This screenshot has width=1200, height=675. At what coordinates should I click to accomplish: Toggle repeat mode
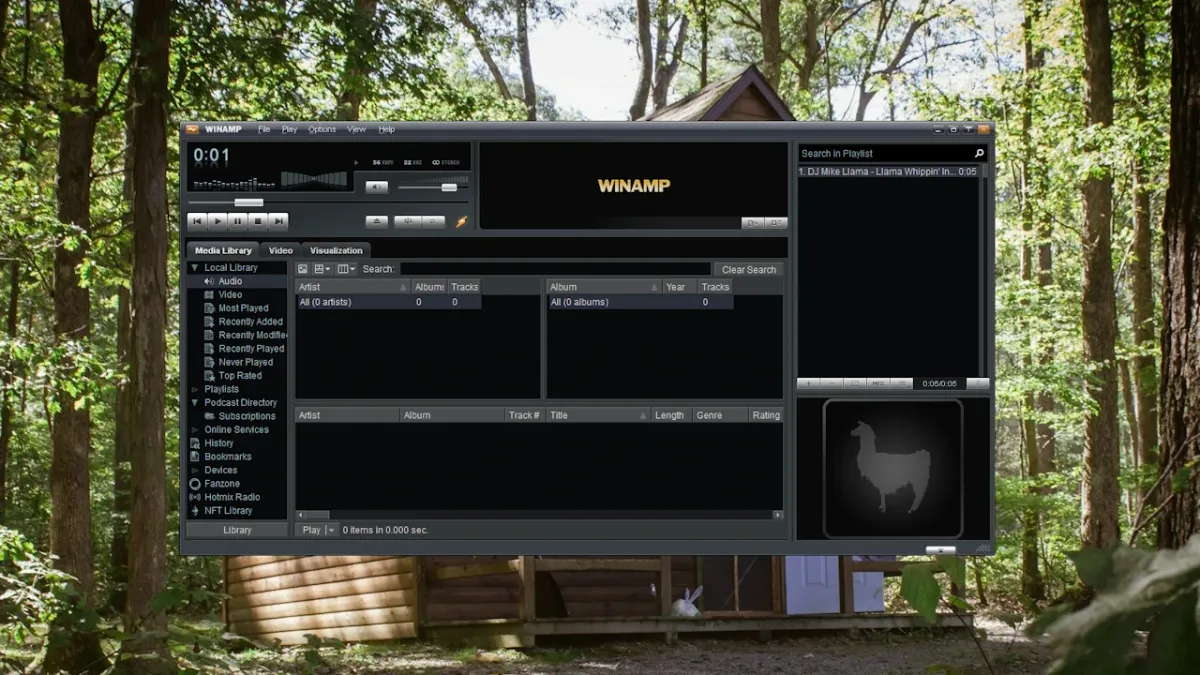[x=432, y=221]
